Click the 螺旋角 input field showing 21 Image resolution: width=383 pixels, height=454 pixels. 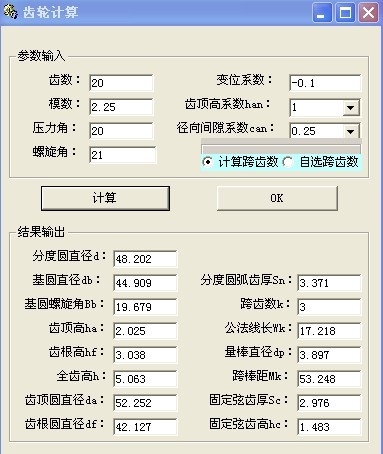click(122, 155)
